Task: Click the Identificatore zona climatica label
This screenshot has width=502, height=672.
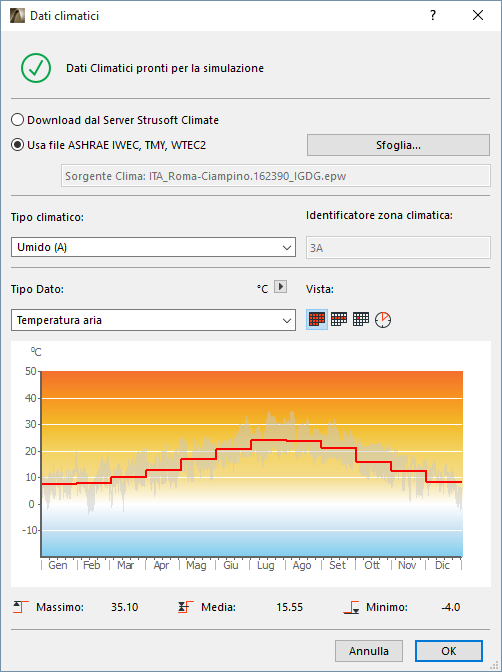Action: tap(379, 215)
